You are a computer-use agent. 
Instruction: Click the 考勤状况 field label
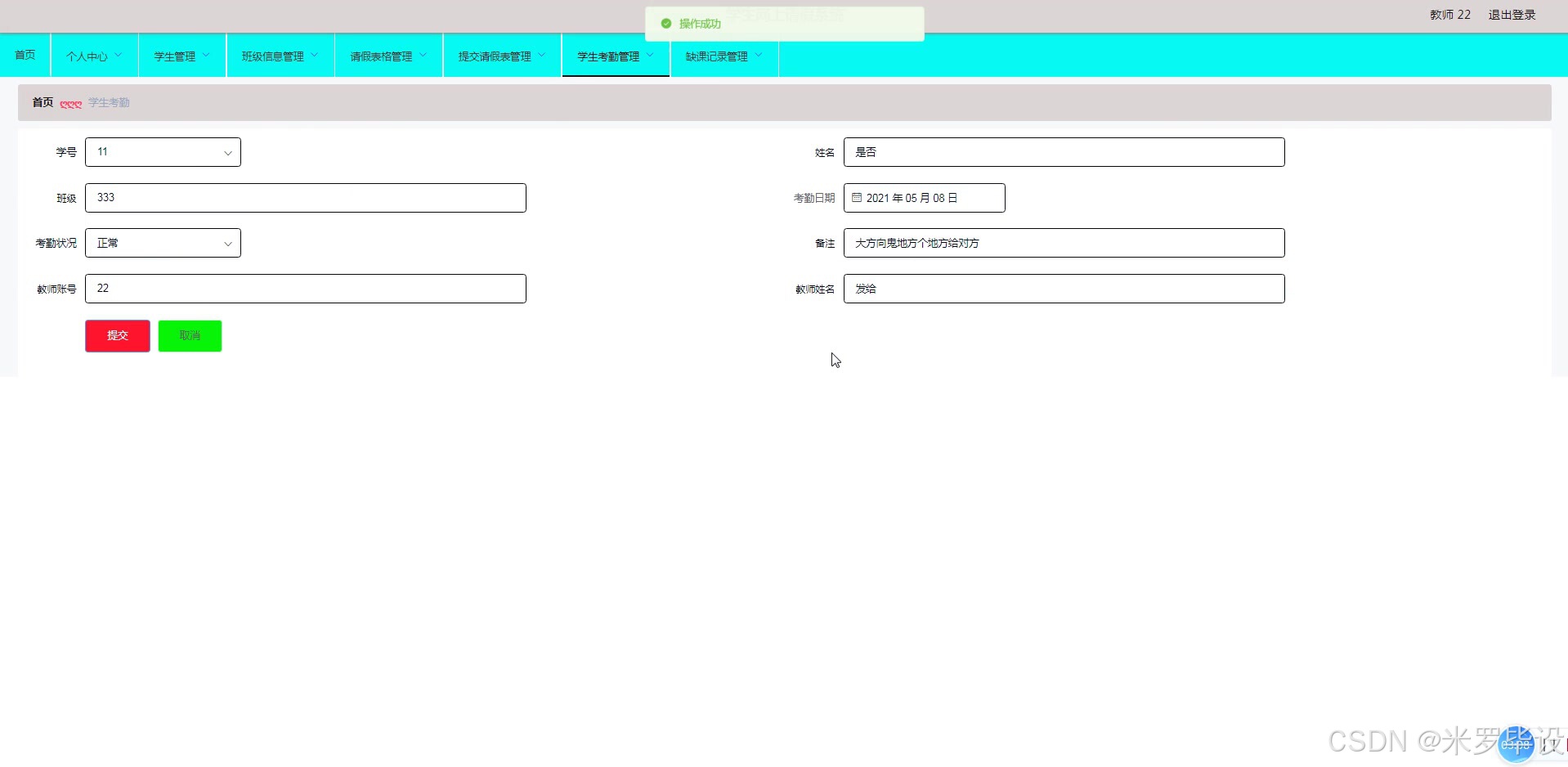click(x=56, y=243)
